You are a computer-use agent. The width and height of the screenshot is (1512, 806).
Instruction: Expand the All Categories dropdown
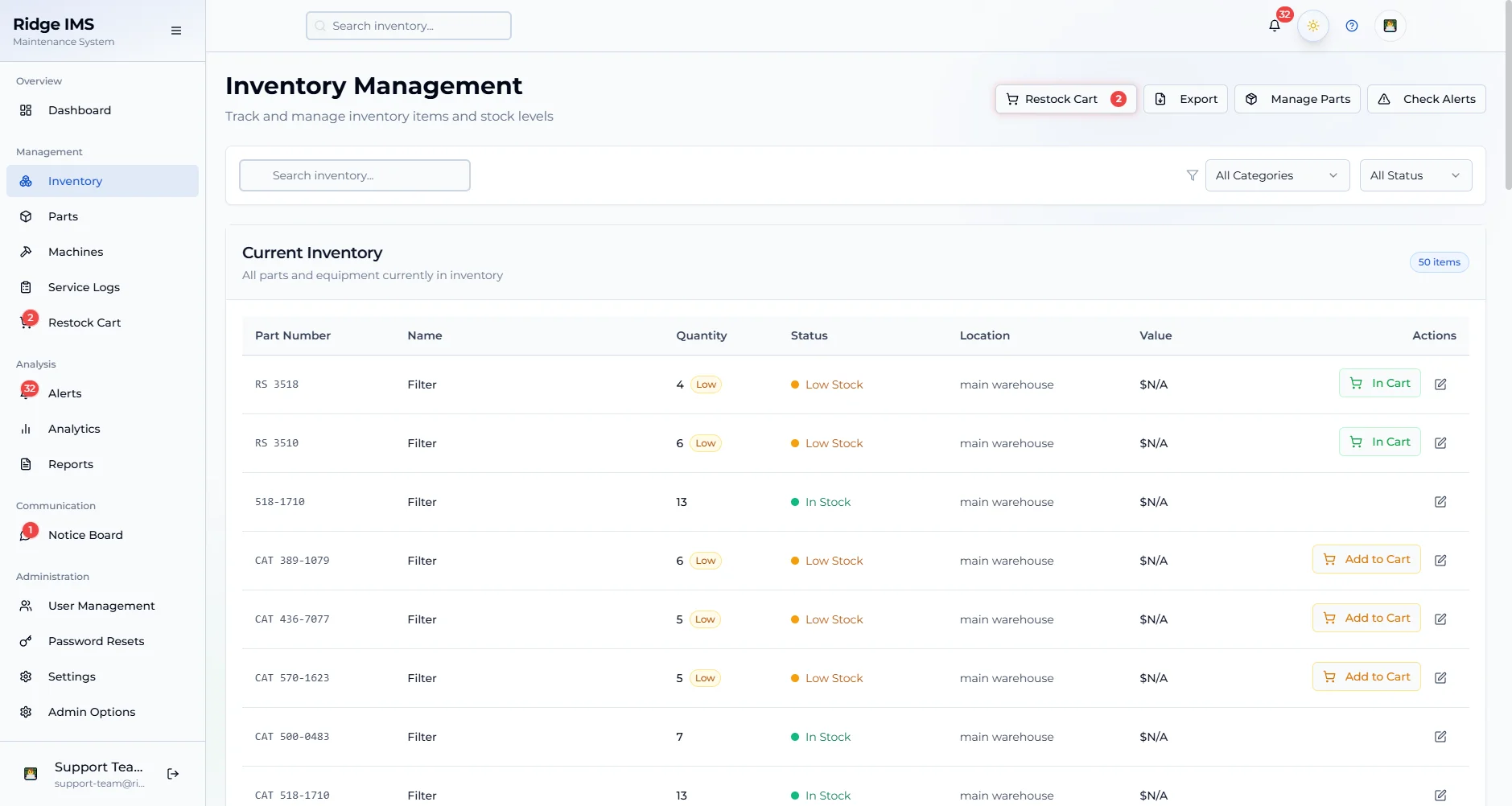click(1276, 175)
